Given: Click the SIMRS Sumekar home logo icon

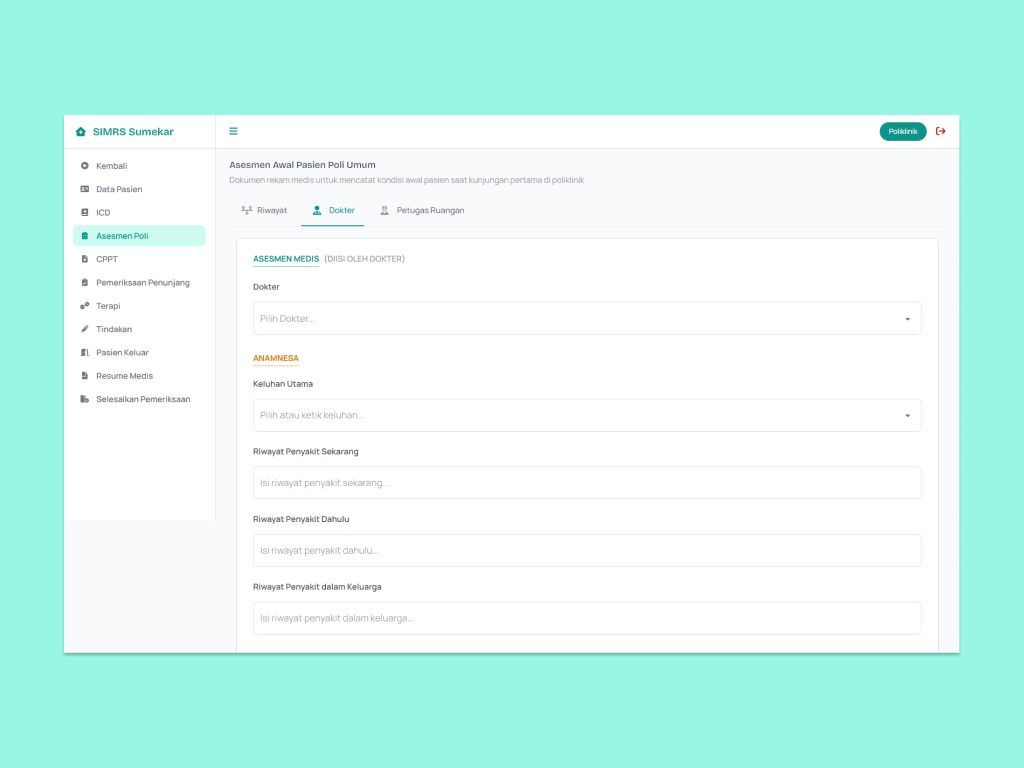Looking at the screenshot, I should click(81, 132).
